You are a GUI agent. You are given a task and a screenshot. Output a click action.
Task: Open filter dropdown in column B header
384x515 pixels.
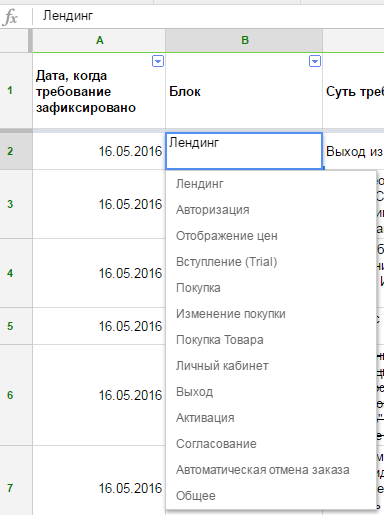(x=315, y=61)
